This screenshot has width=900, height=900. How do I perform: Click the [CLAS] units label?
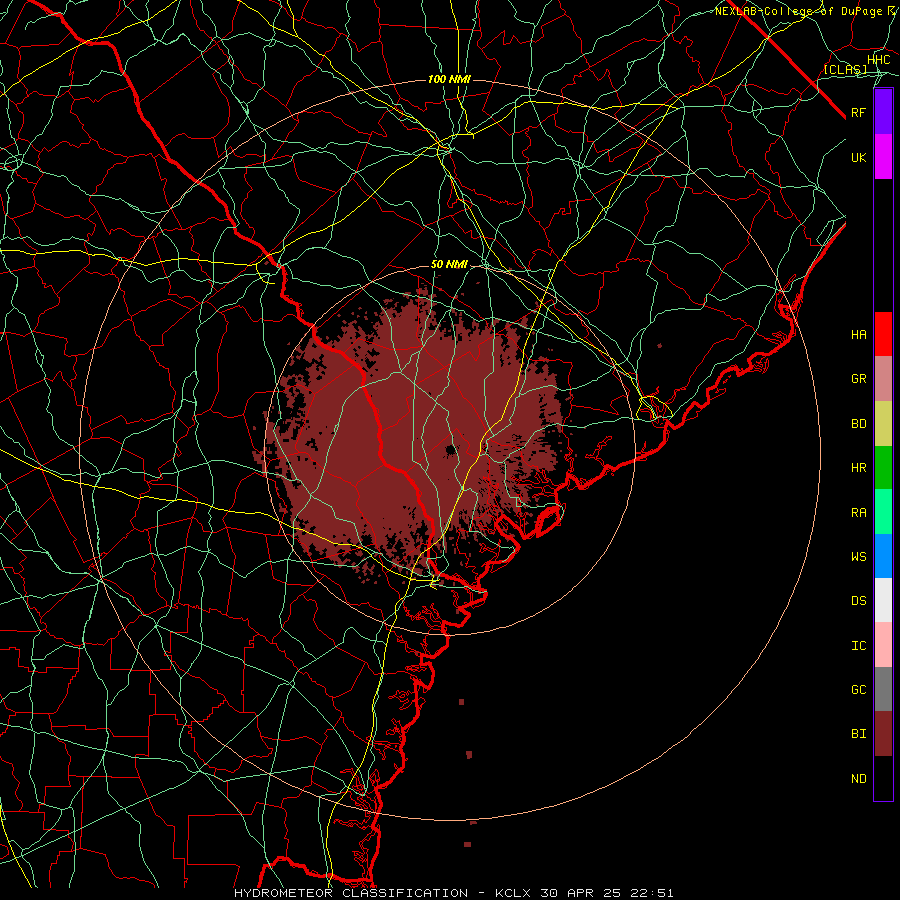pos(845,69)
